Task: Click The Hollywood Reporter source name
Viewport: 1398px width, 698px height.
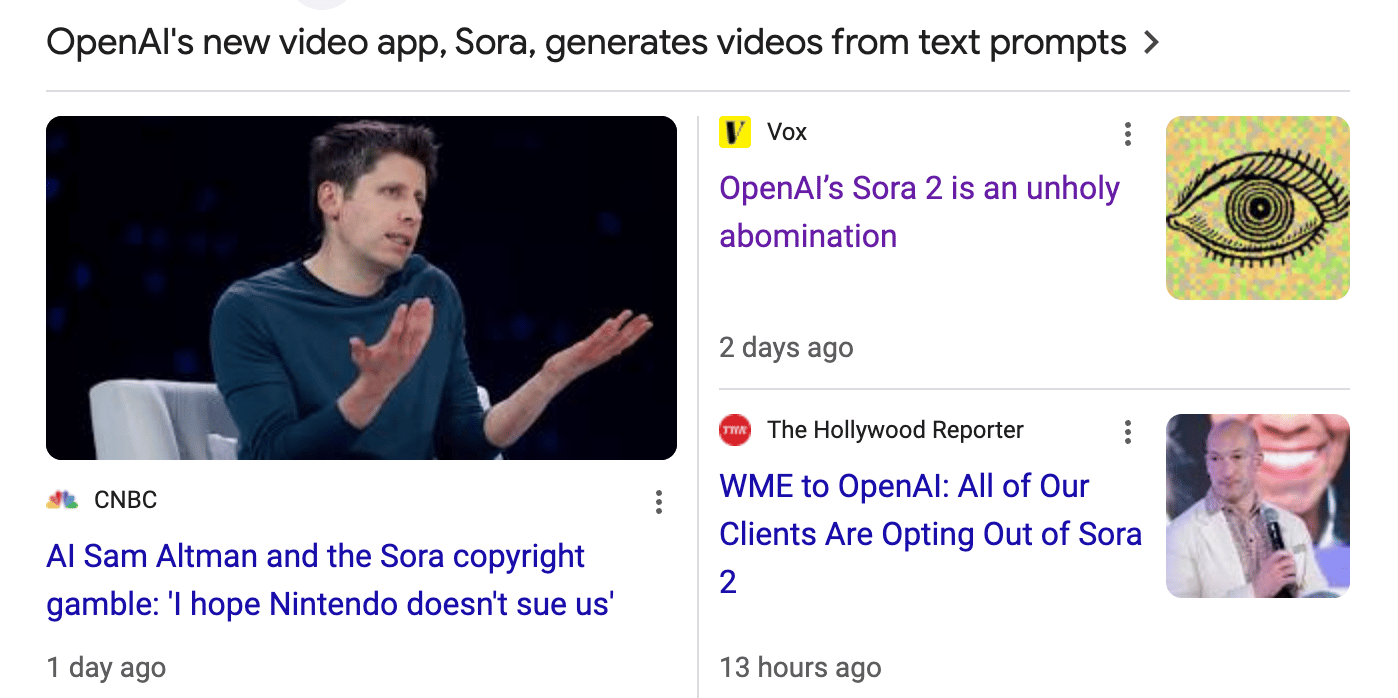Action: [x=895, y=431]
